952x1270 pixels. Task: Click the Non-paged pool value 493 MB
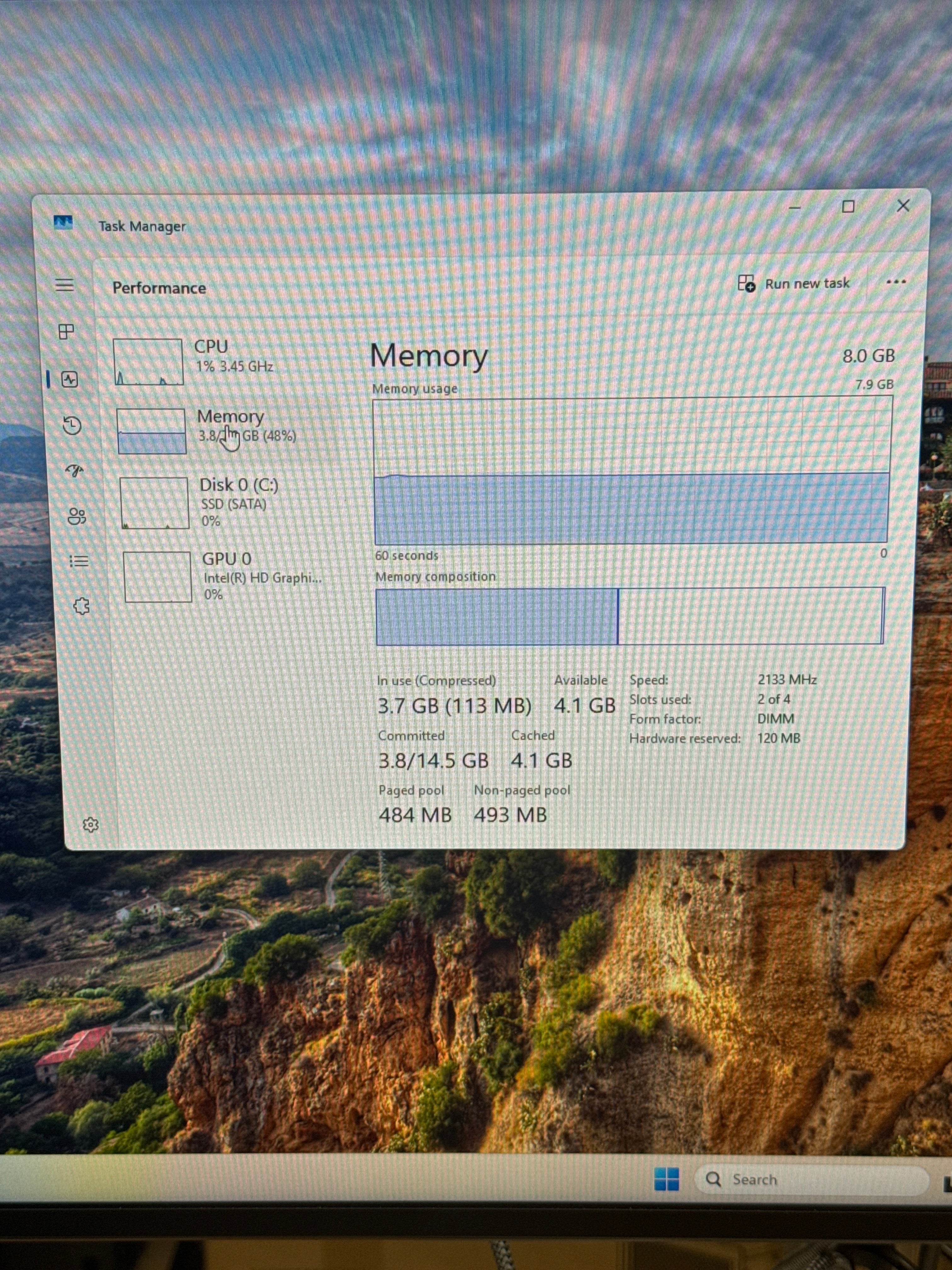point(510,815)
